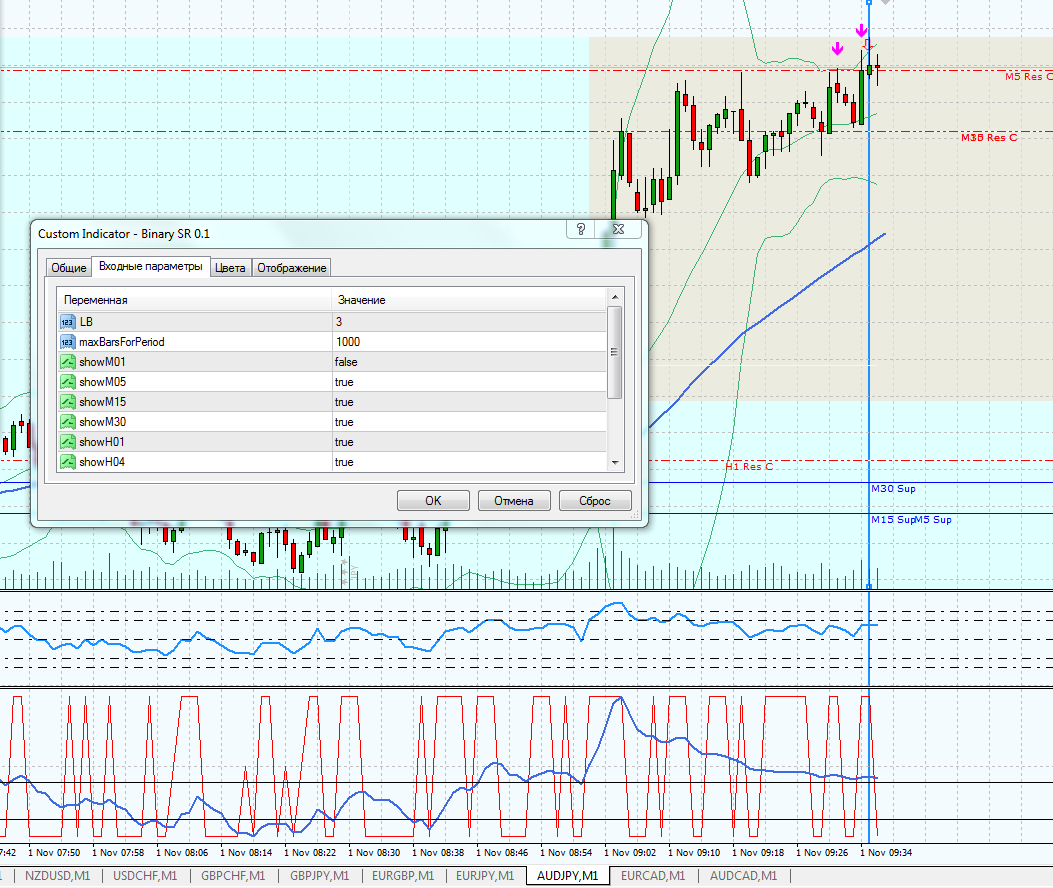
Task: Open the Цвета tab
Action: pos(230,268)
